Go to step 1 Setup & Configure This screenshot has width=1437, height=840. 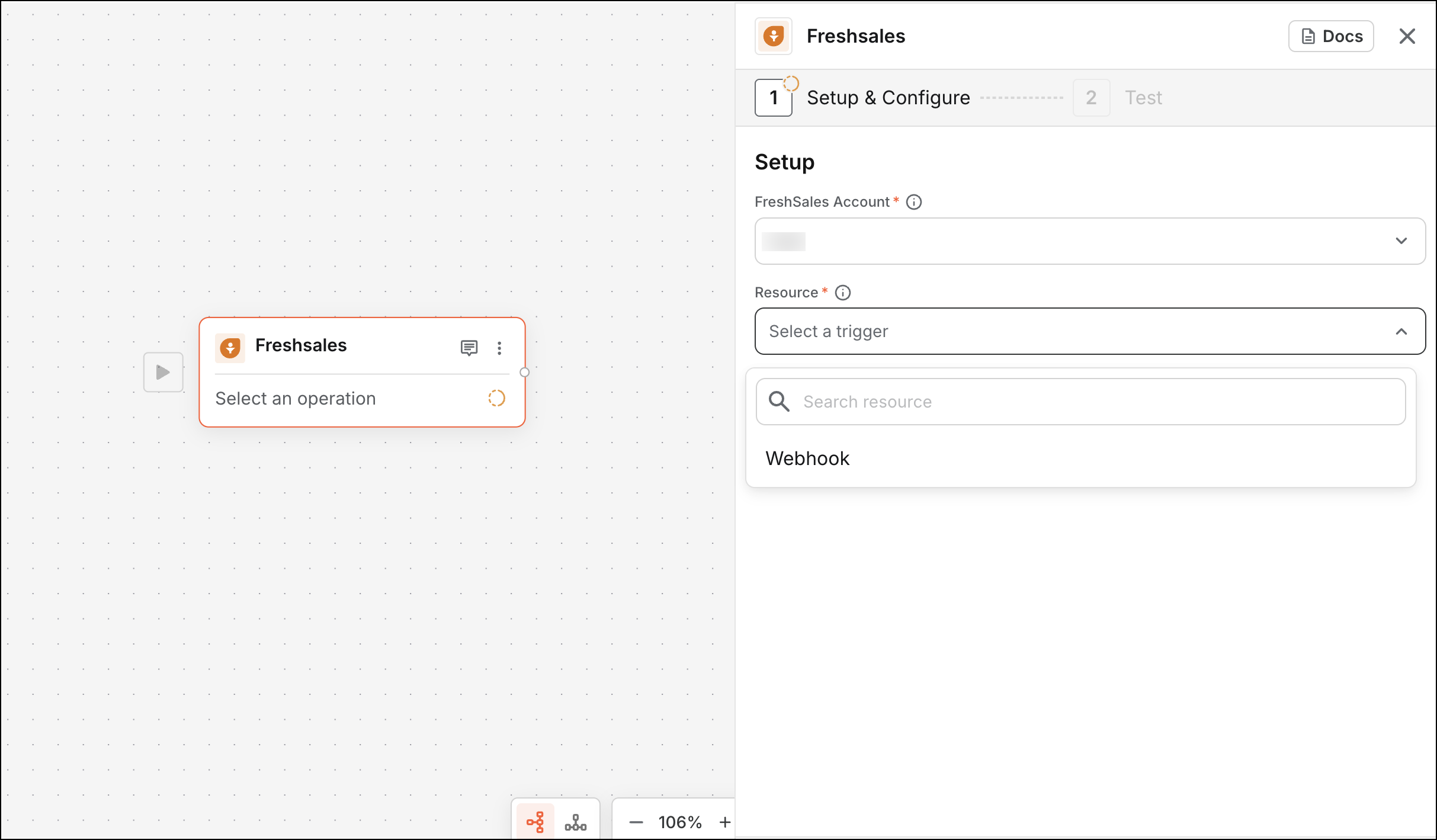coord(862,98)
